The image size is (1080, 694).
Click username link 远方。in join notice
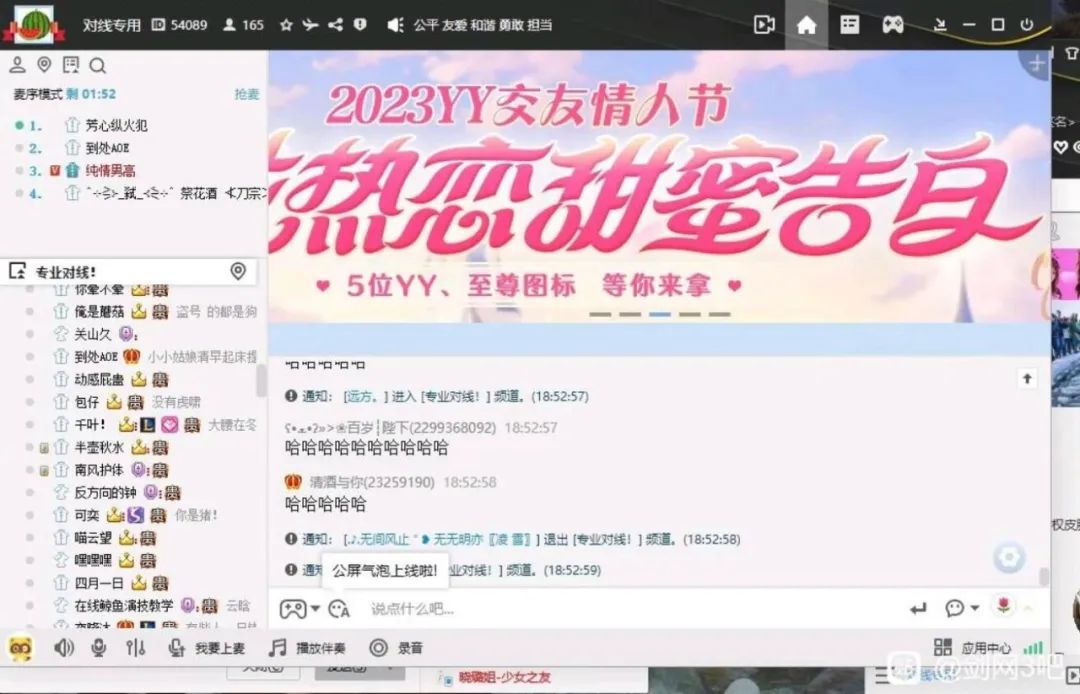click(364, 397)
